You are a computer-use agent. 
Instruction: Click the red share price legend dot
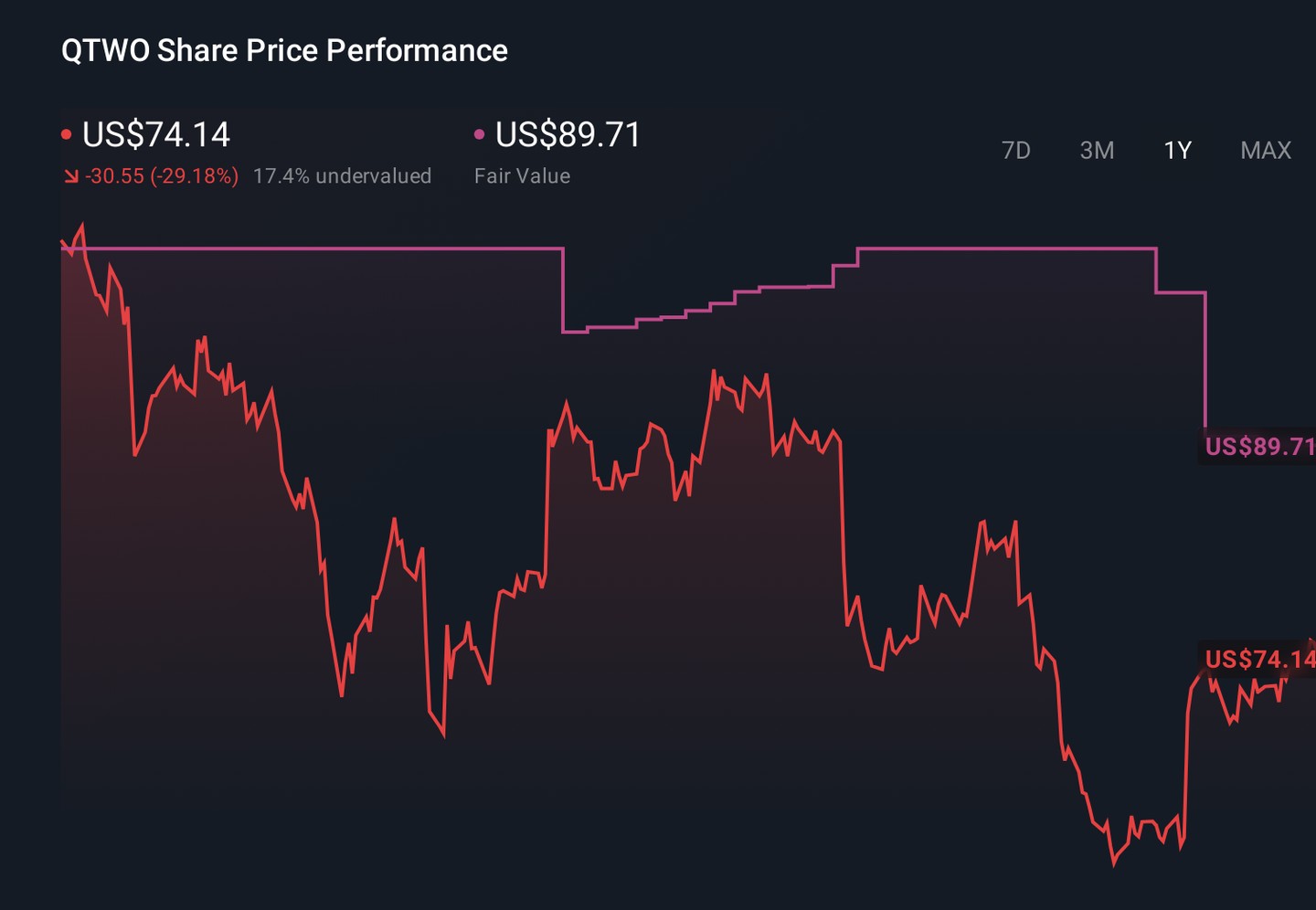(66, 135)
